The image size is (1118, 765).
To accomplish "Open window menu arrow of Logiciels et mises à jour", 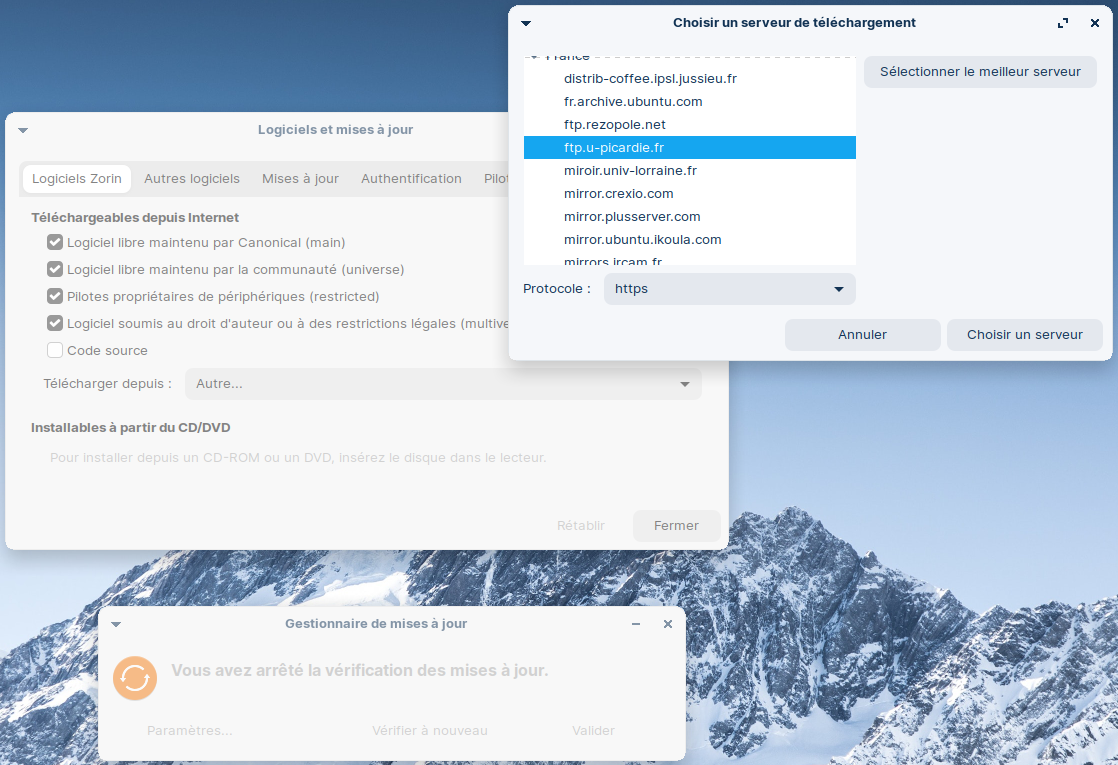I will pyautogui.click(x=23, y=130).
